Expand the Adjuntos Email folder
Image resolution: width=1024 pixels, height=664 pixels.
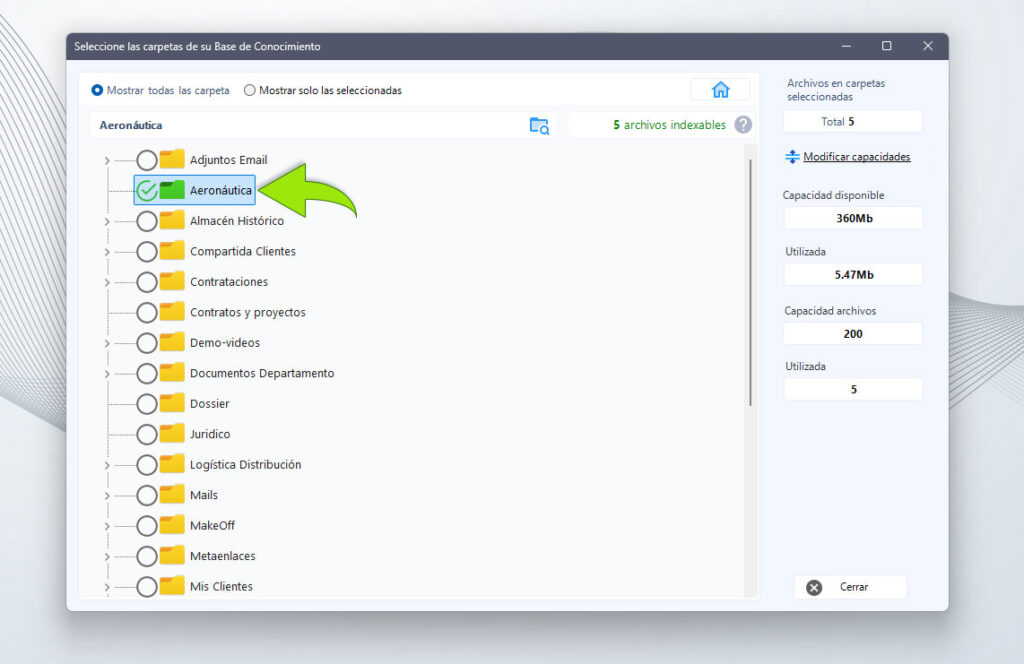[x=107, y=160]
